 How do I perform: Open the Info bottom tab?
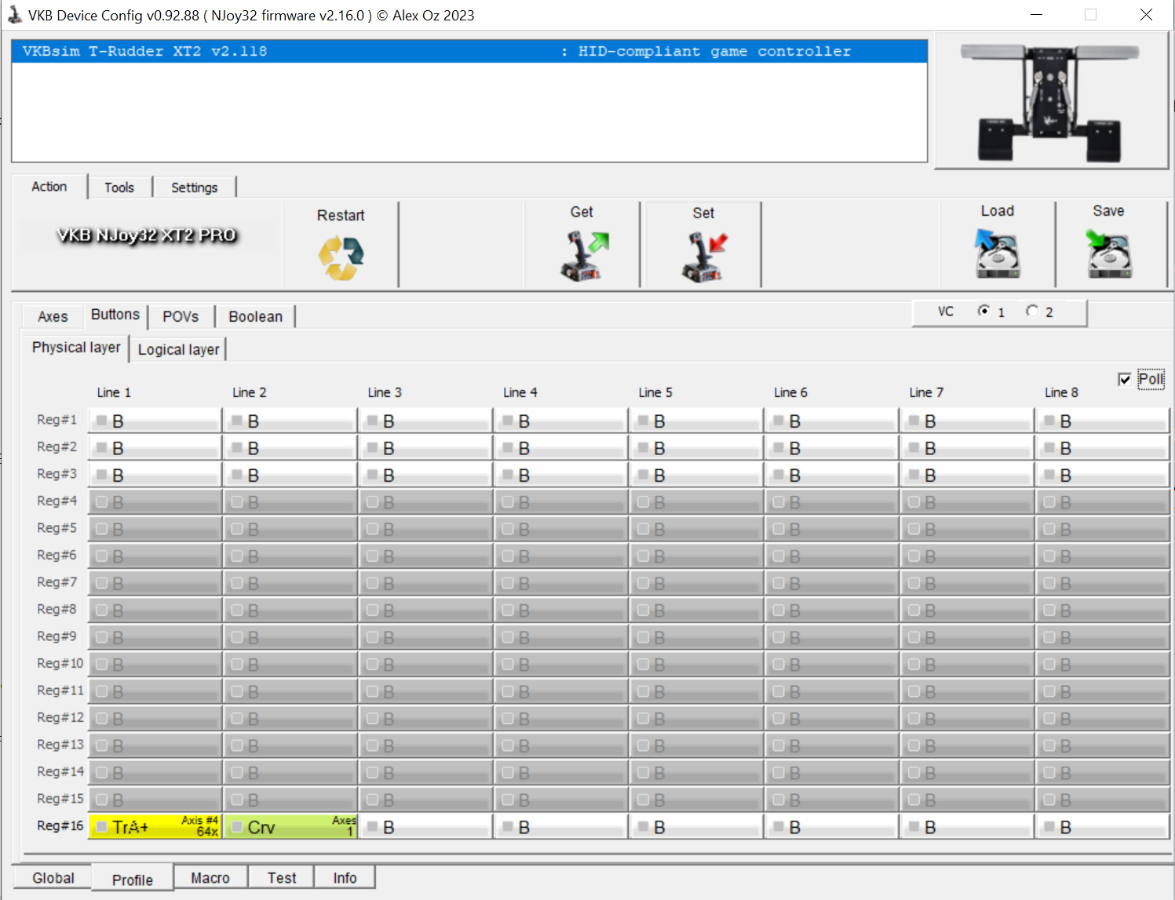pos(345,878)
